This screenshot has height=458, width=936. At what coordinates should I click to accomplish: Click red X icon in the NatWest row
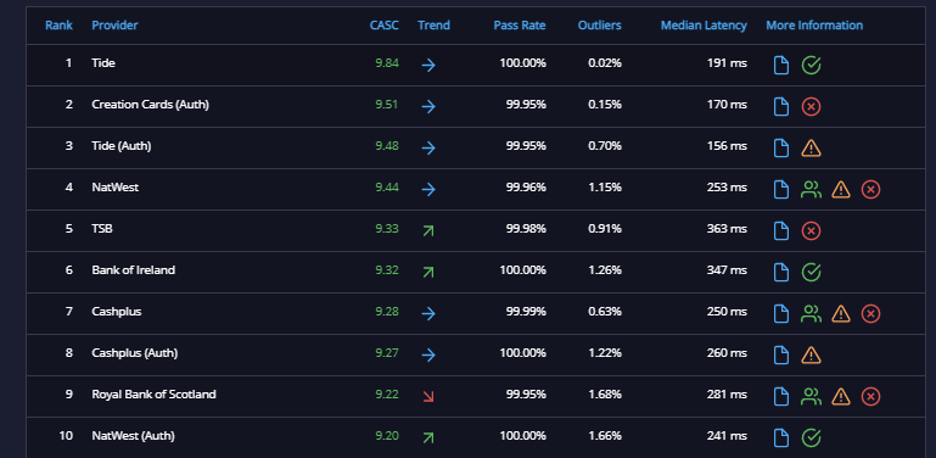(x=870, y=189)
